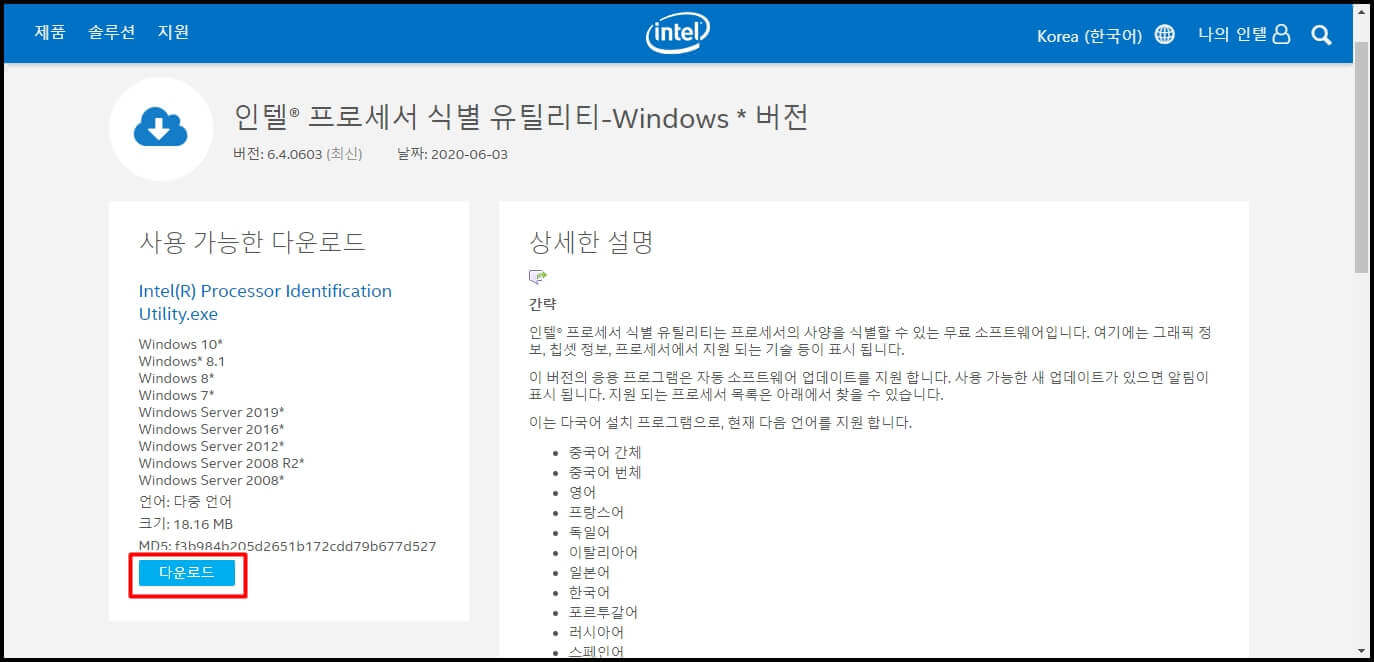Screen dimensions: 1374x662
Task: Click Windows Server 2016* entry
Action: point(212,429)
